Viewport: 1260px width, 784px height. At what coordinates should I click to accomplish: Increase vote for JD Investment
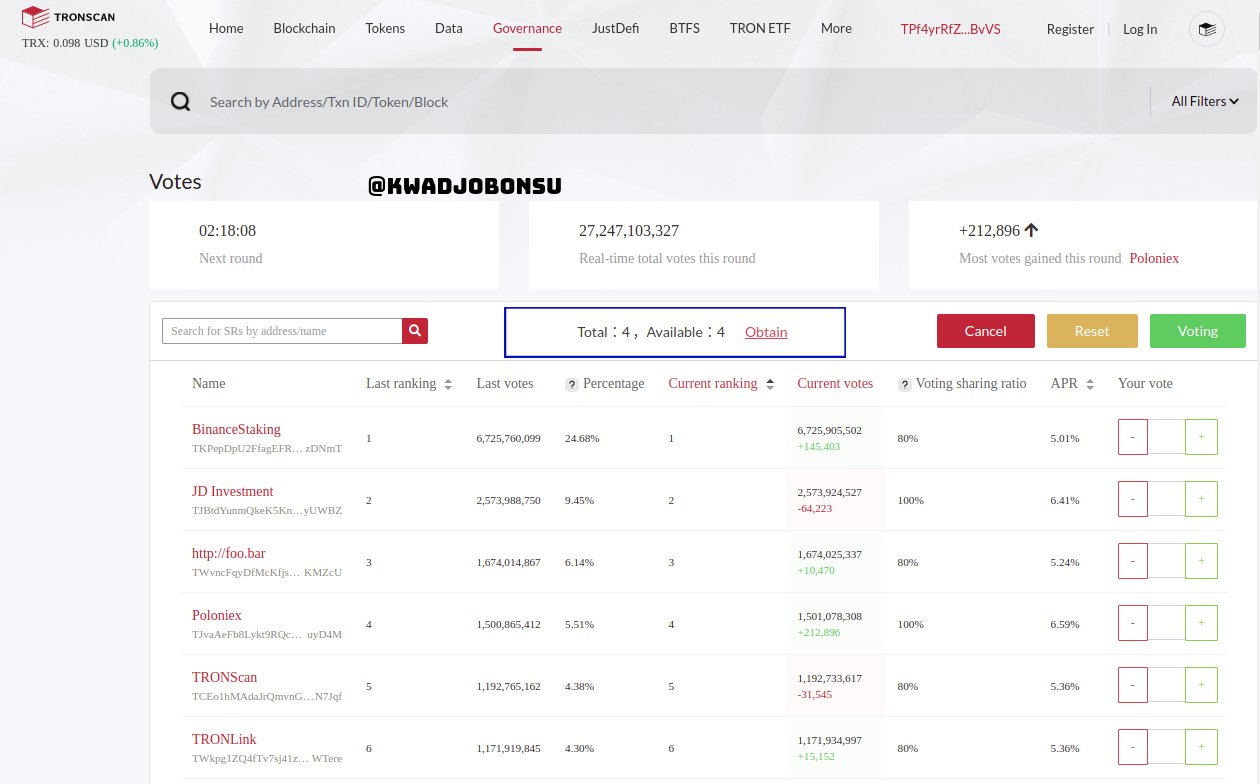1201,499
